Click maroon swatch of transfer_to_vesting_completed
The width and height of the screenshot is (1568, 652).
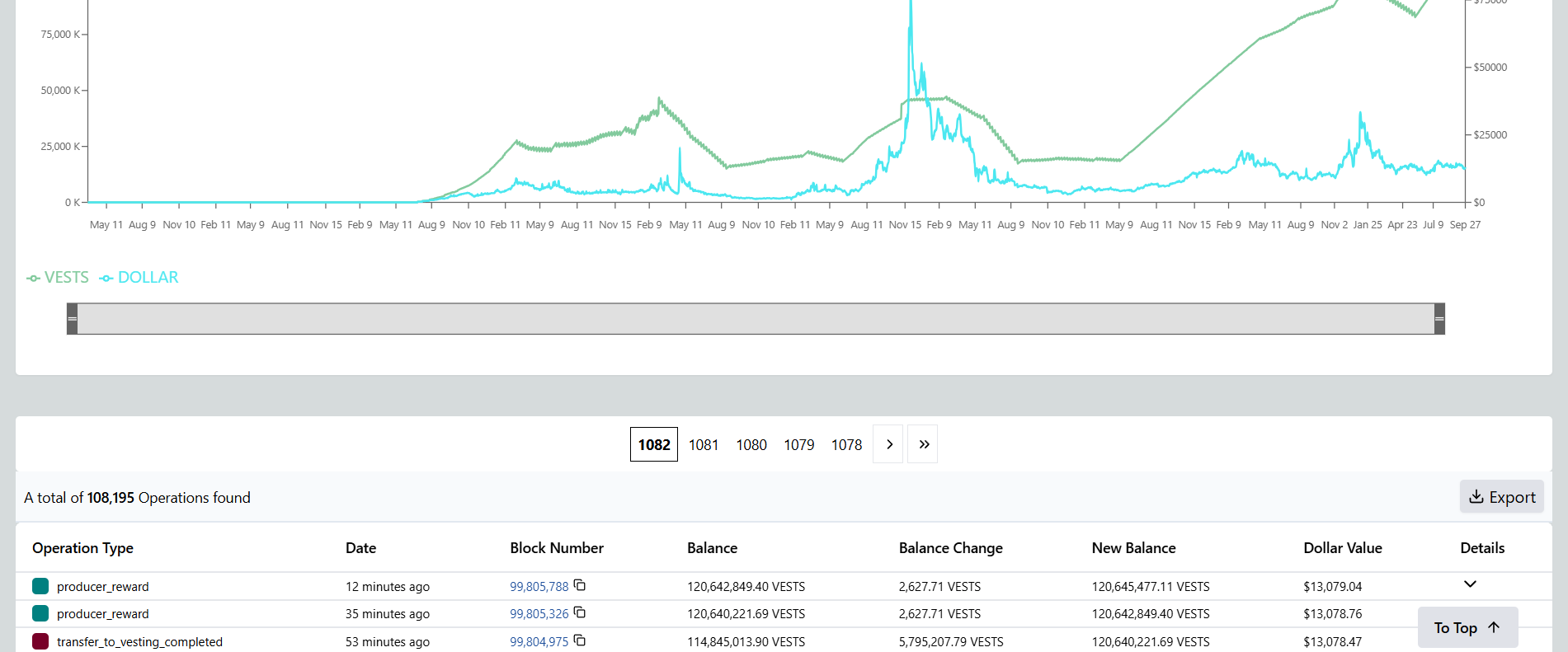coord(40,641)
